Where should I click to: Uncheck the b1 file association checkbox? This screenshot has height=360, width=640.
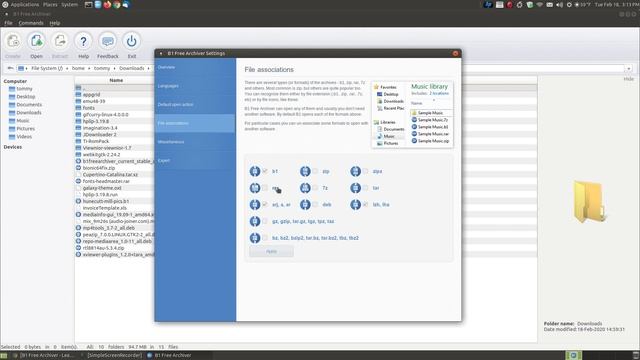(265, 171)
